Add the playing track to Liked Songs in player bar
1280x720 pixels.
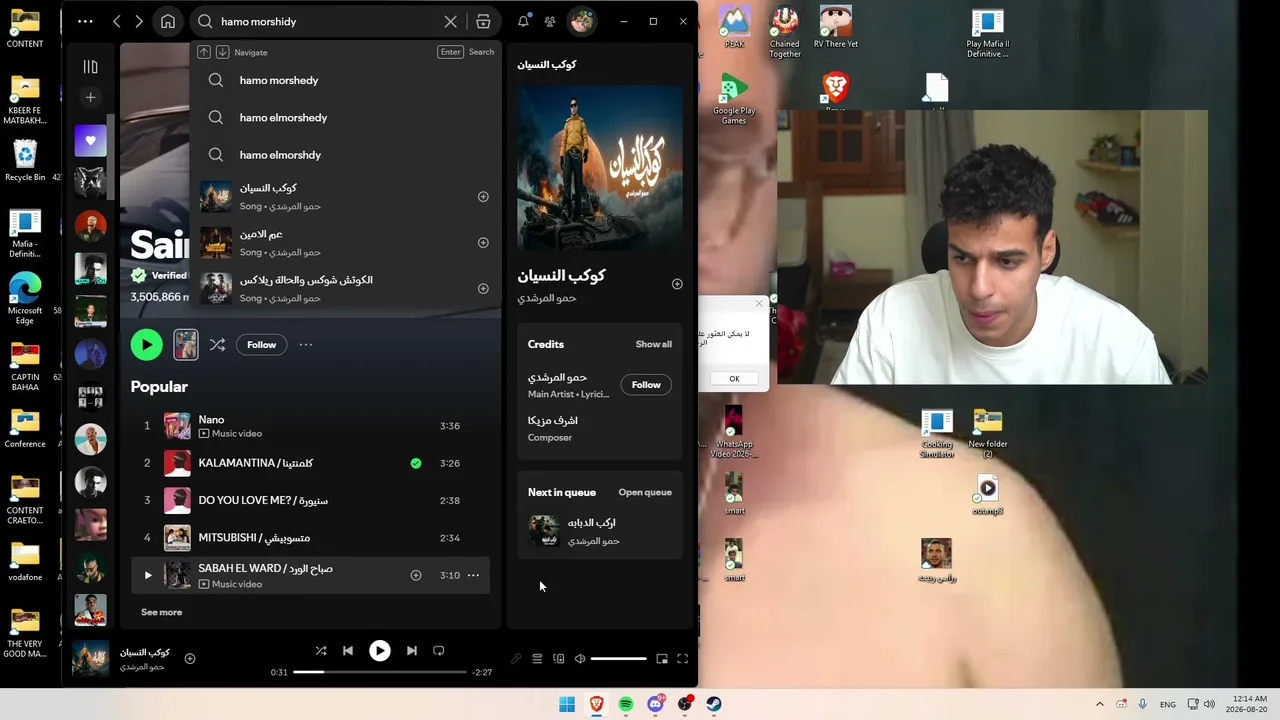tap(190, 659)
